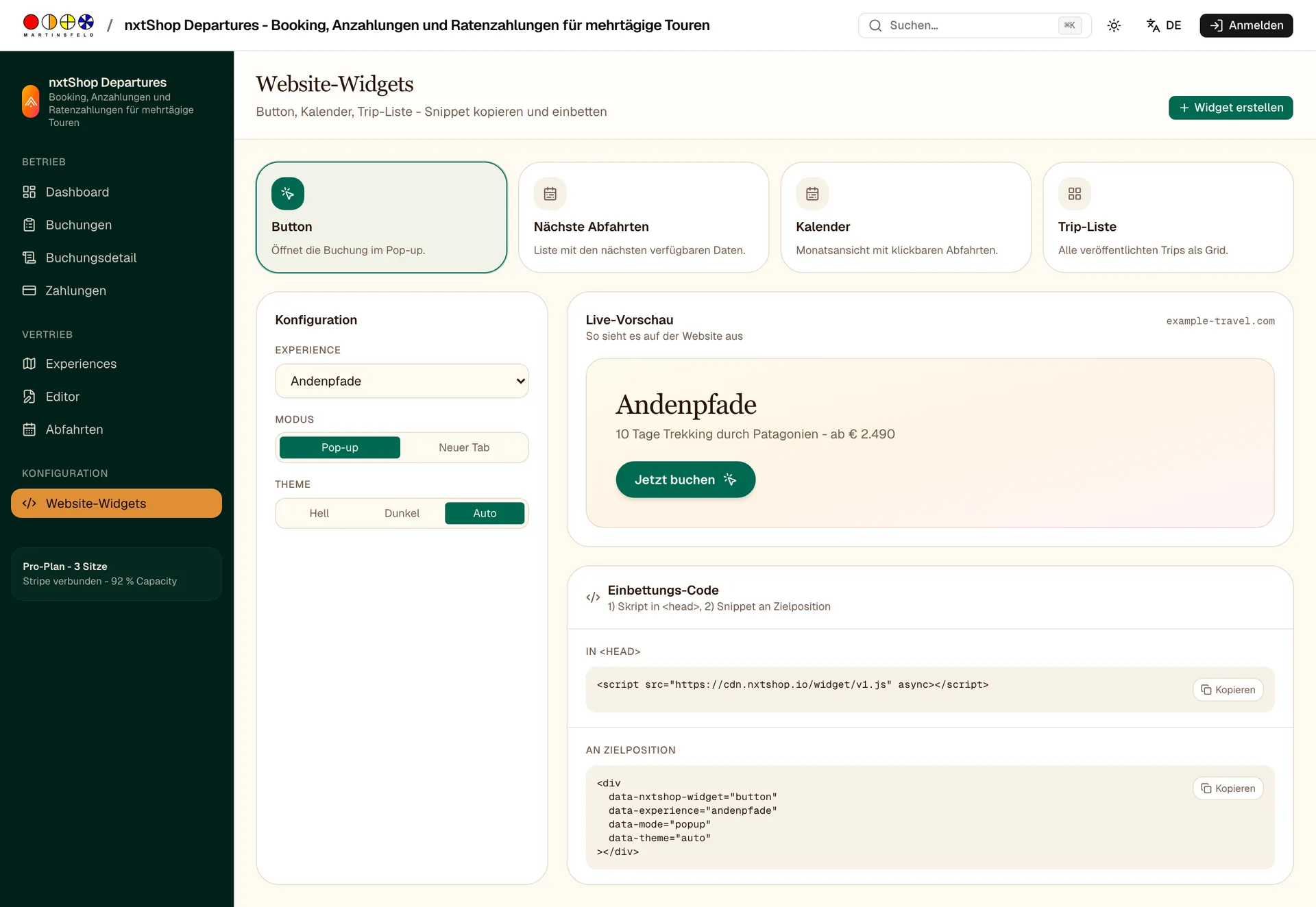
Task: Click the Experiences map icon
Action: (29, 364)
